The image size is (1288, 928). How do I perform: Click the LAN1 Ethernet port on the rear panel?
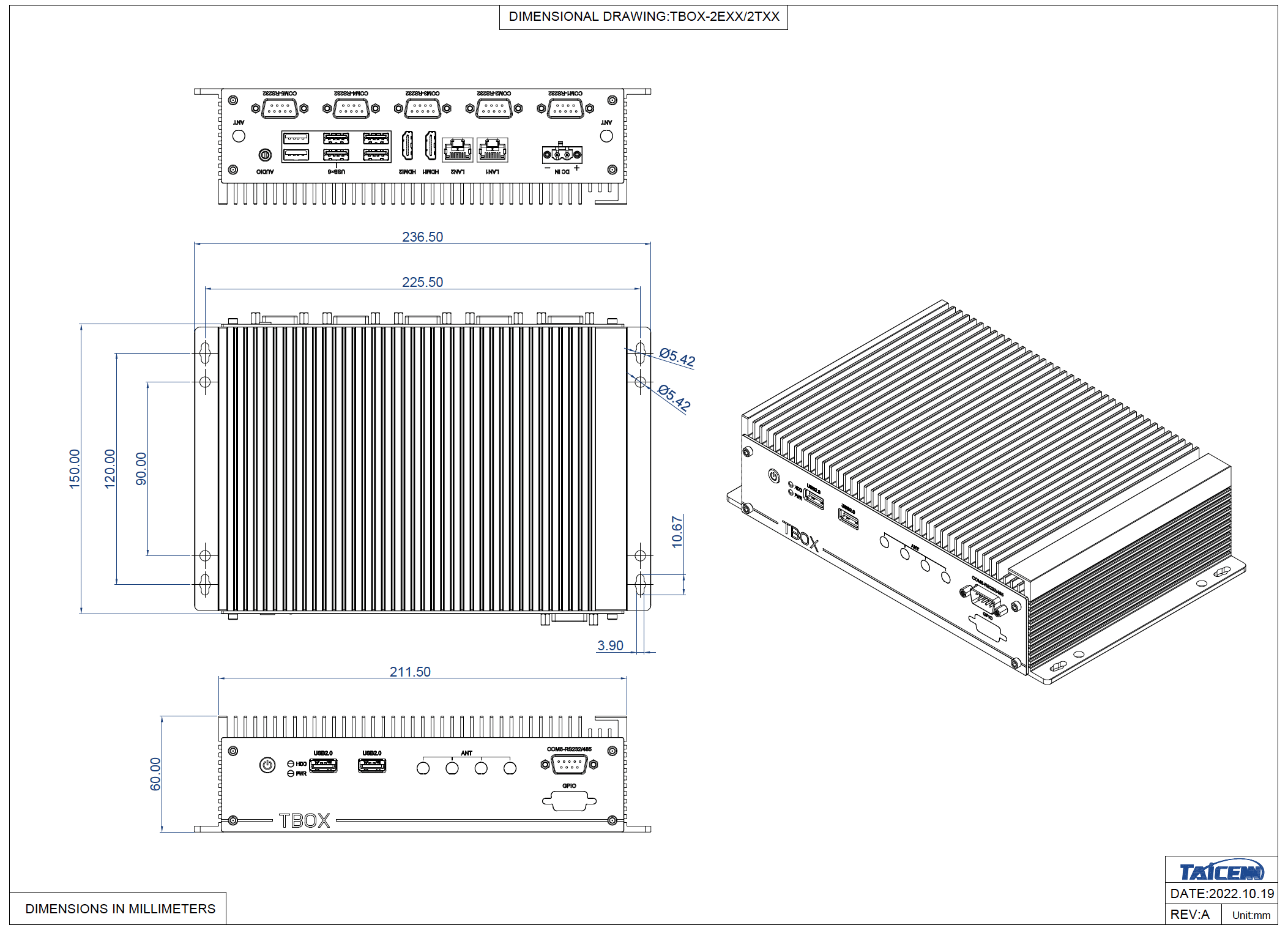[x=493, y=149]
